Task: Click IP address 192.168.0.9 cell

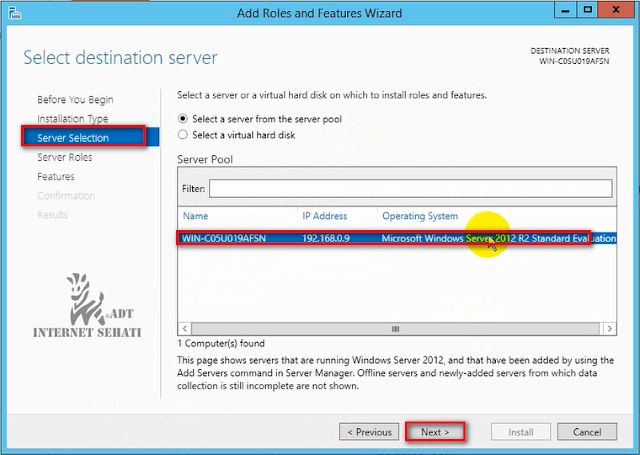Action: coord(326,238)
